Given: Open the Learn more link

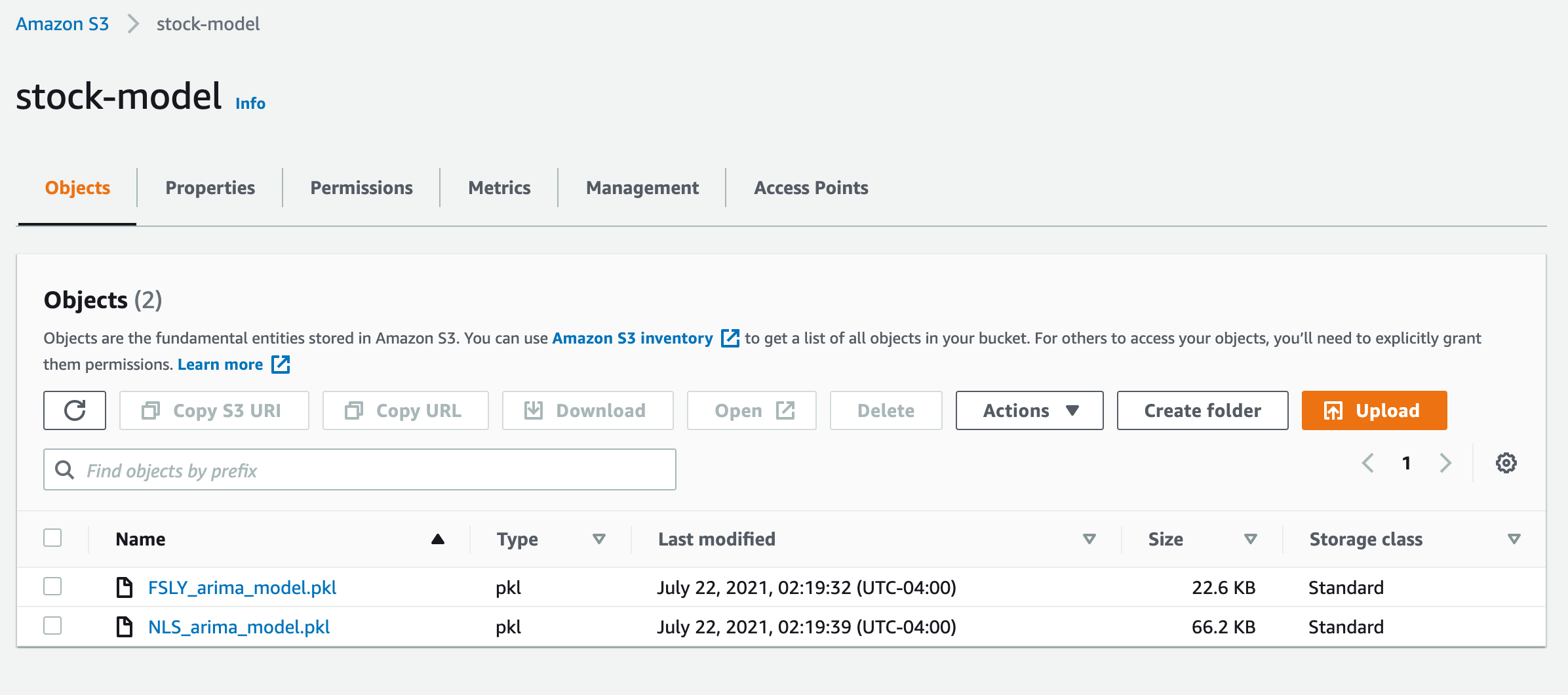Looking at the screenshot, I should point(220,365).
